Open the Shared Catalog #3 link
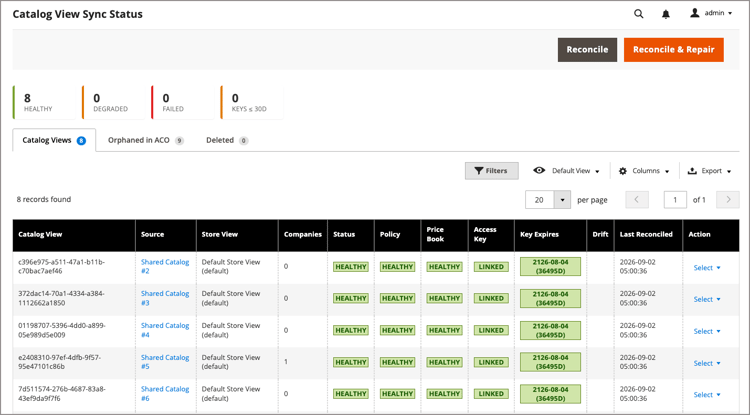The width and height of the screenshot is (750, 415). (x=165, y=298)
